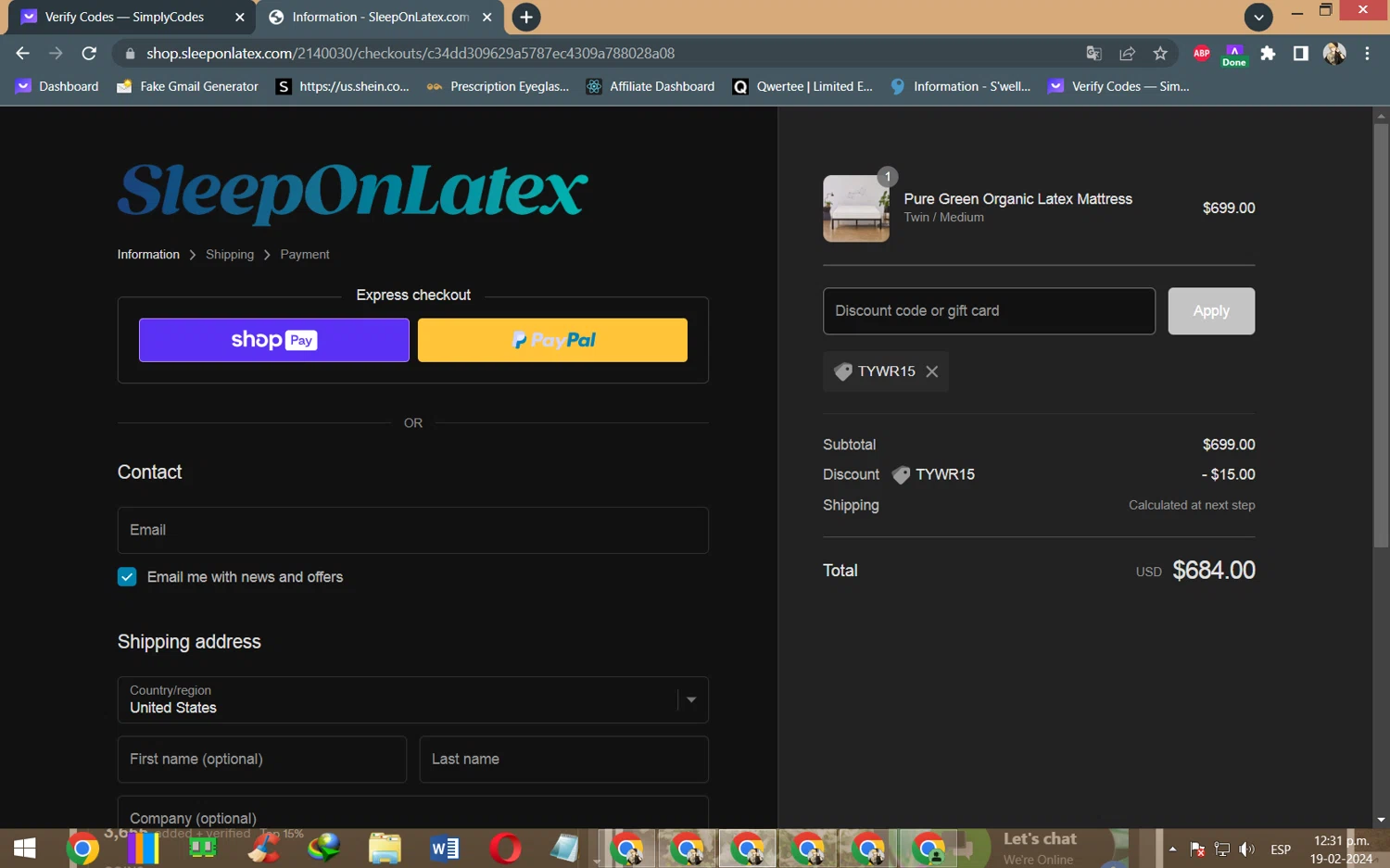The height and width of the screenshot is (868, 1390).
Task: Open Opera browser from taskbar
Action: click(x=505, y=848)
